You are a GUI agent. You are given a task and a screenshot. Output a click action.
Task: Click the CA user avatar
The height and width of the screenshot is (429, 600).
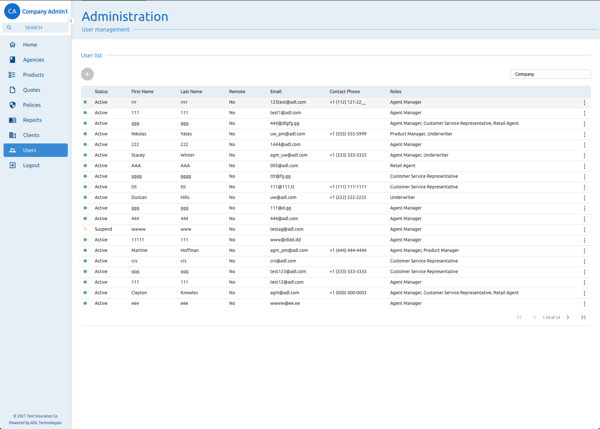pos(12,11)
